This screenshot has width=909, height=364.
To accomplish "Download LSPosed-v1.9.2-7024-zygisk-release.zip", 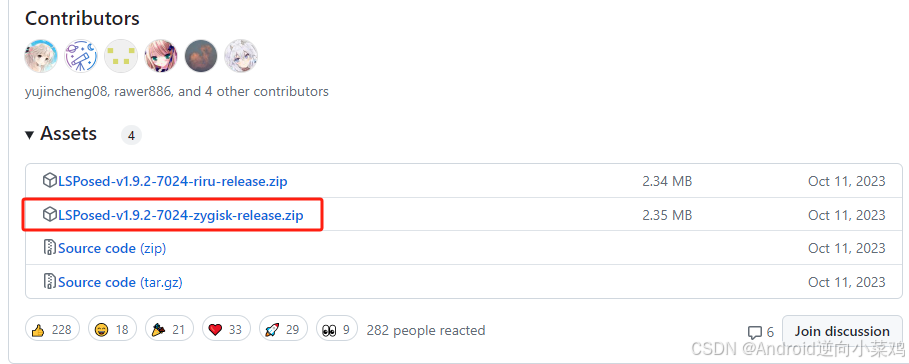I will coord(181,216).
